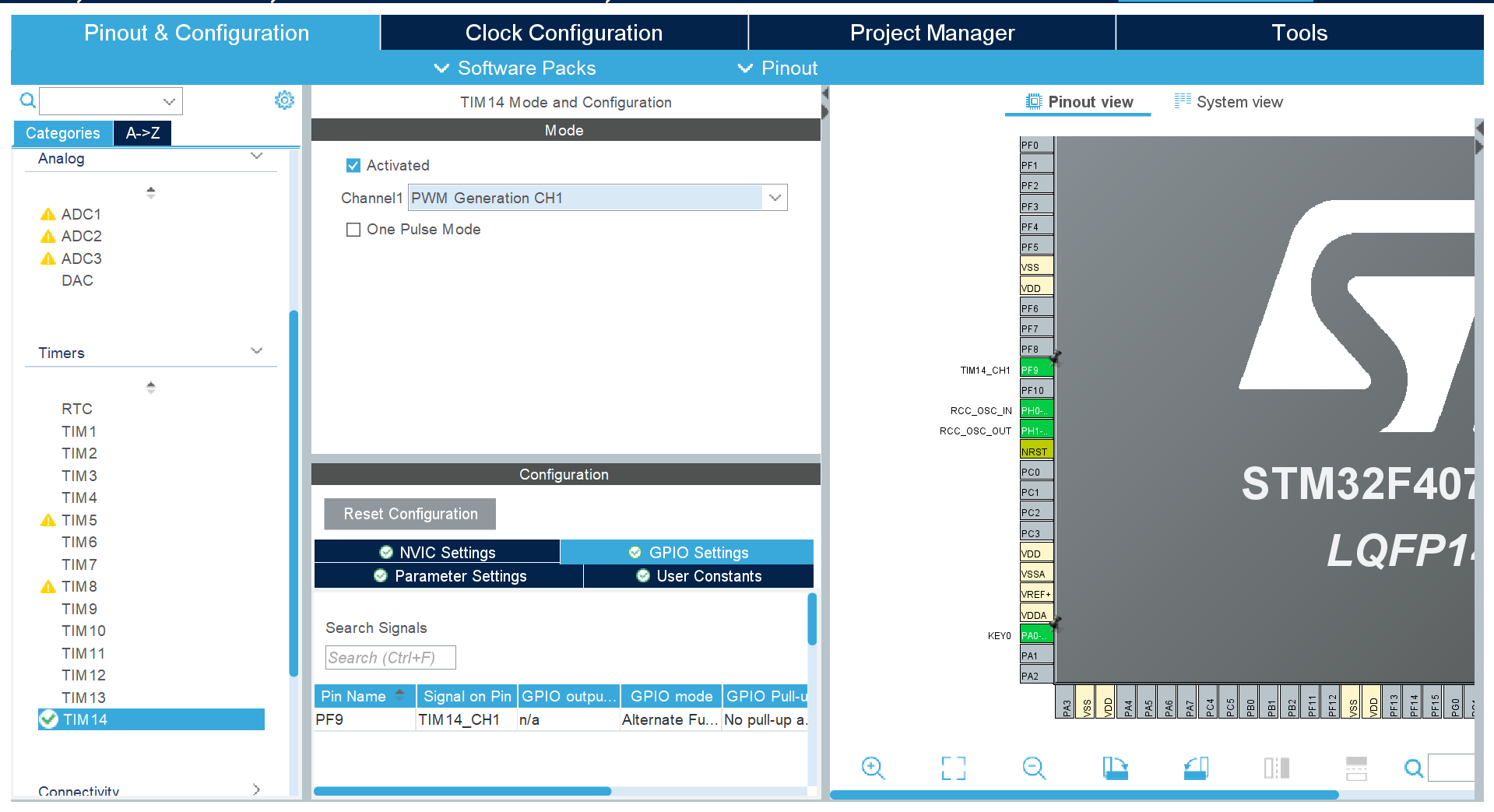This screenshot has height=812, width=1494.
Task: Click the TIM14 green checkmark icon
Action: click(49, 719)
